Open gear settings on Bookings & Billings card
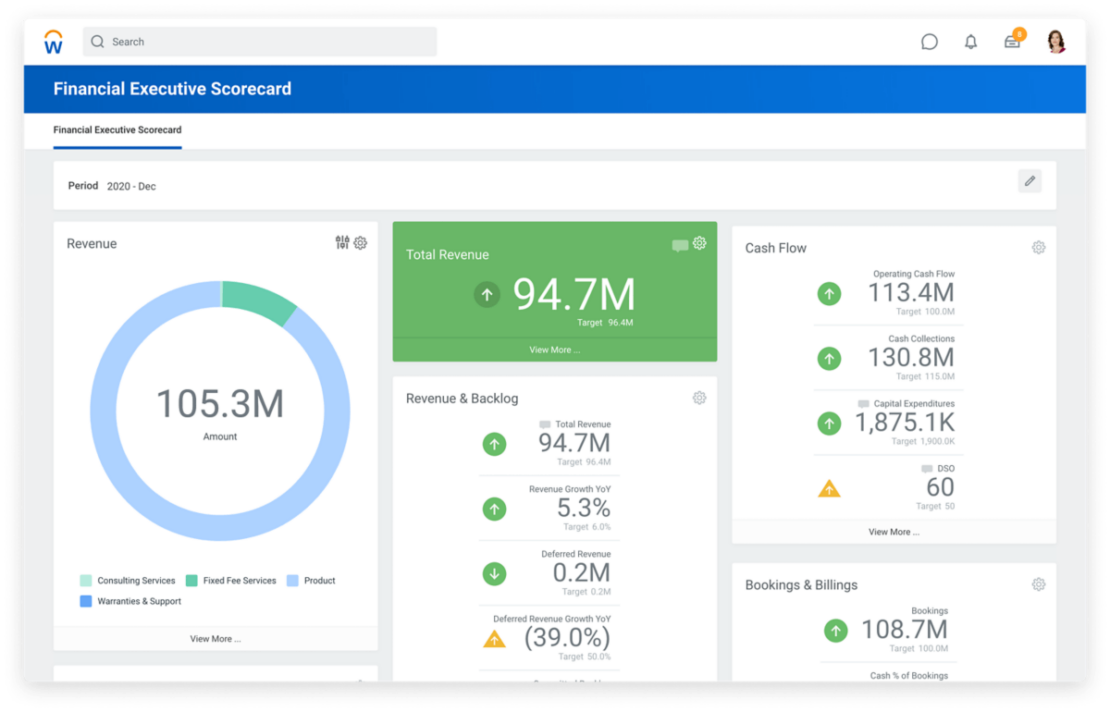 1038,584
